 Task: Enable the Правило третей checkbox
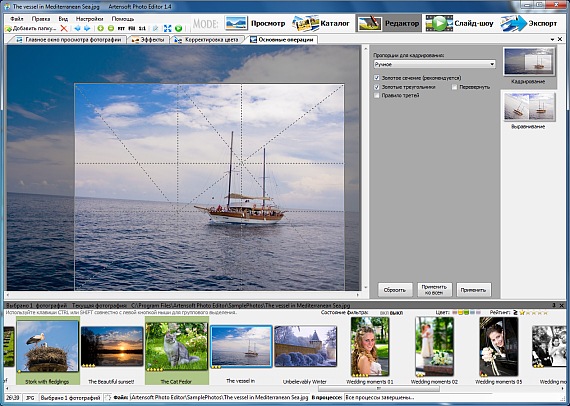tap(377, 95)
